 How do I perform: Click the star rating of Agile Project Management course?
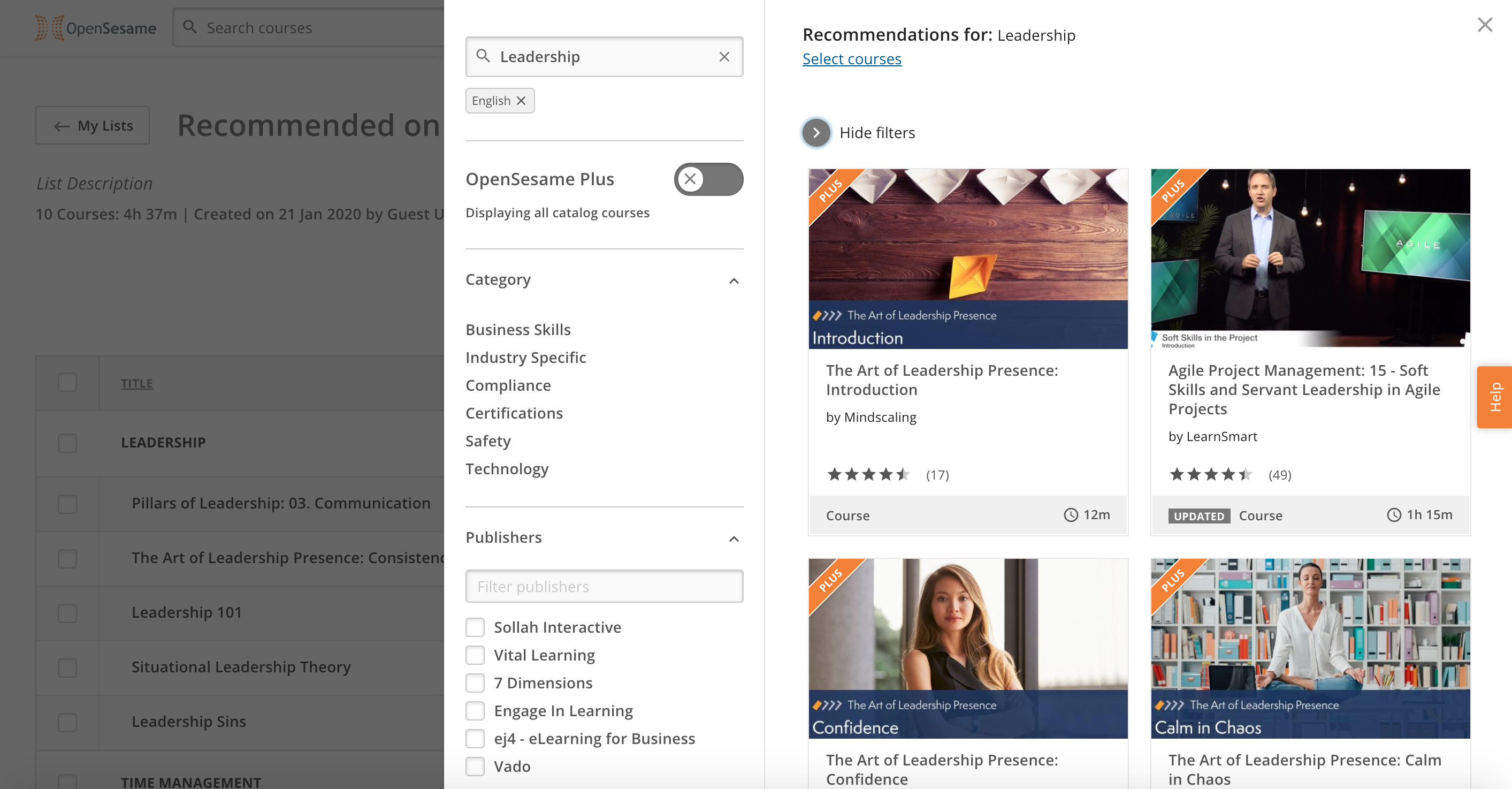(x=1210, y=474)
